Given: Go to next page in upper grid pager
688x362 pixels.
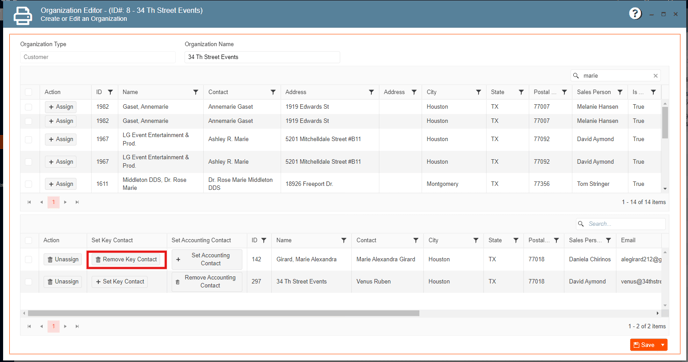Looking at the screenshot, I should point(65,202).
